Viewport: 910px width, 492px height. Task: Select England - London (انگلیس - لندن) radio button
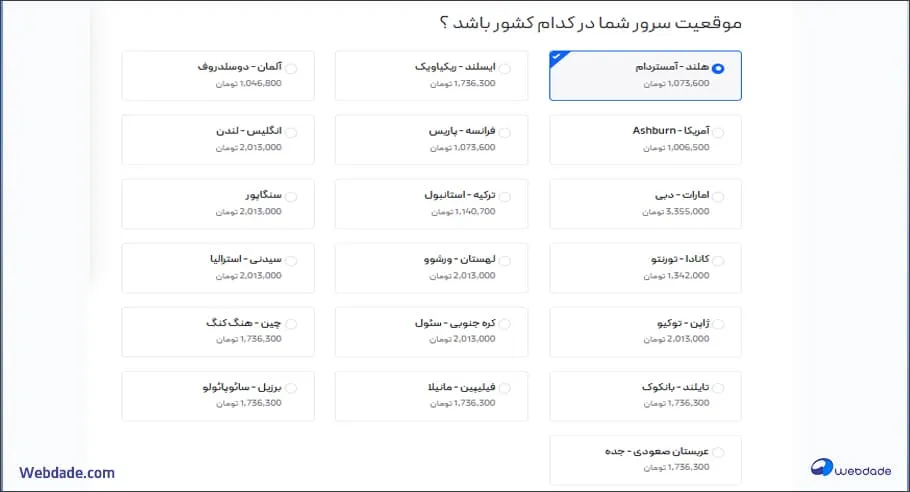click(x=291, y=132)
